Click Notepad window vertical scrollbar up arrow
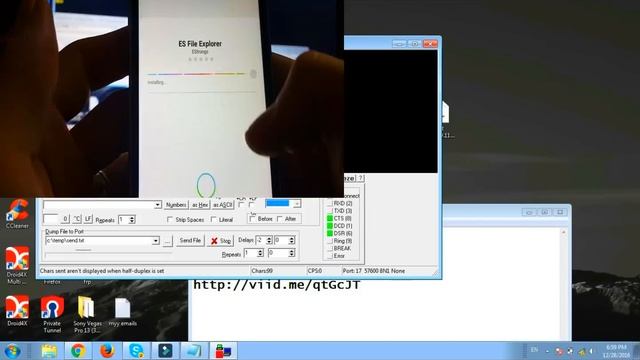This screenshot has width=640, height=360. [564, 233]
